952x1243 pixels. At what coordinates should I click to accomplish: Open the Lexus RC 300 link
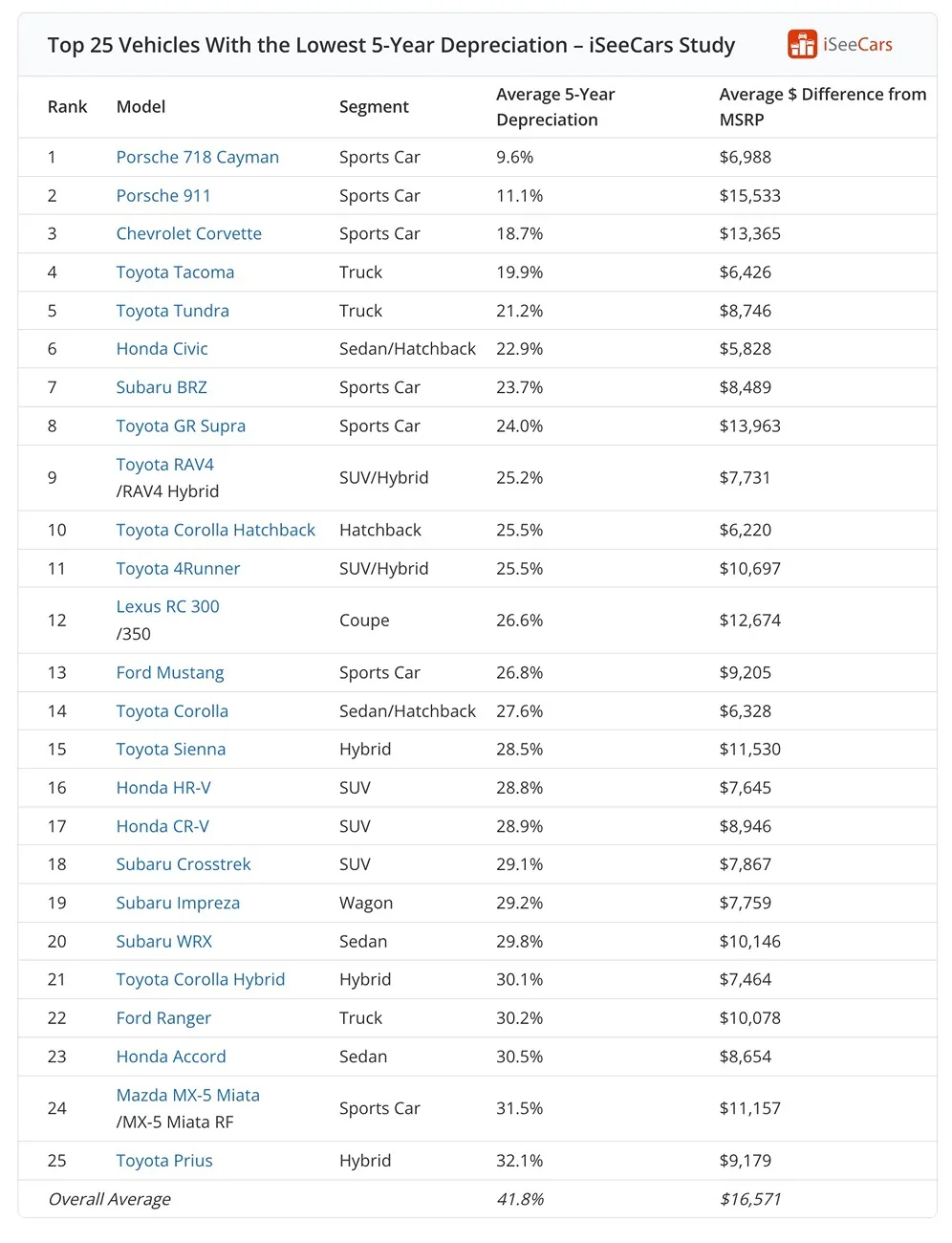point(168,606)
